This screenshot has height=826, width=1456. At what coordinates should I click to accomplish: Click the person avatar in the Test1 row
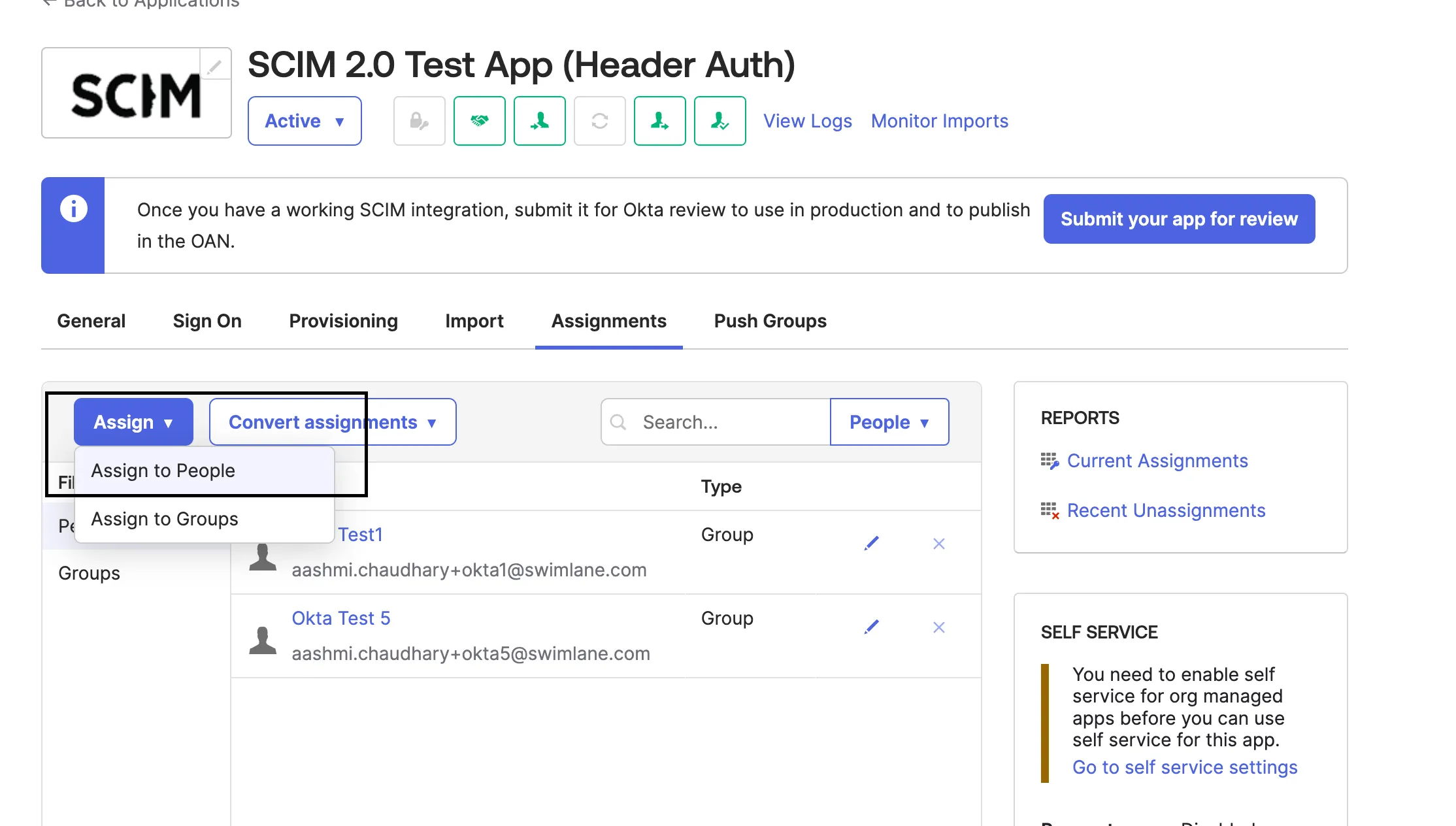pos(263,557)
